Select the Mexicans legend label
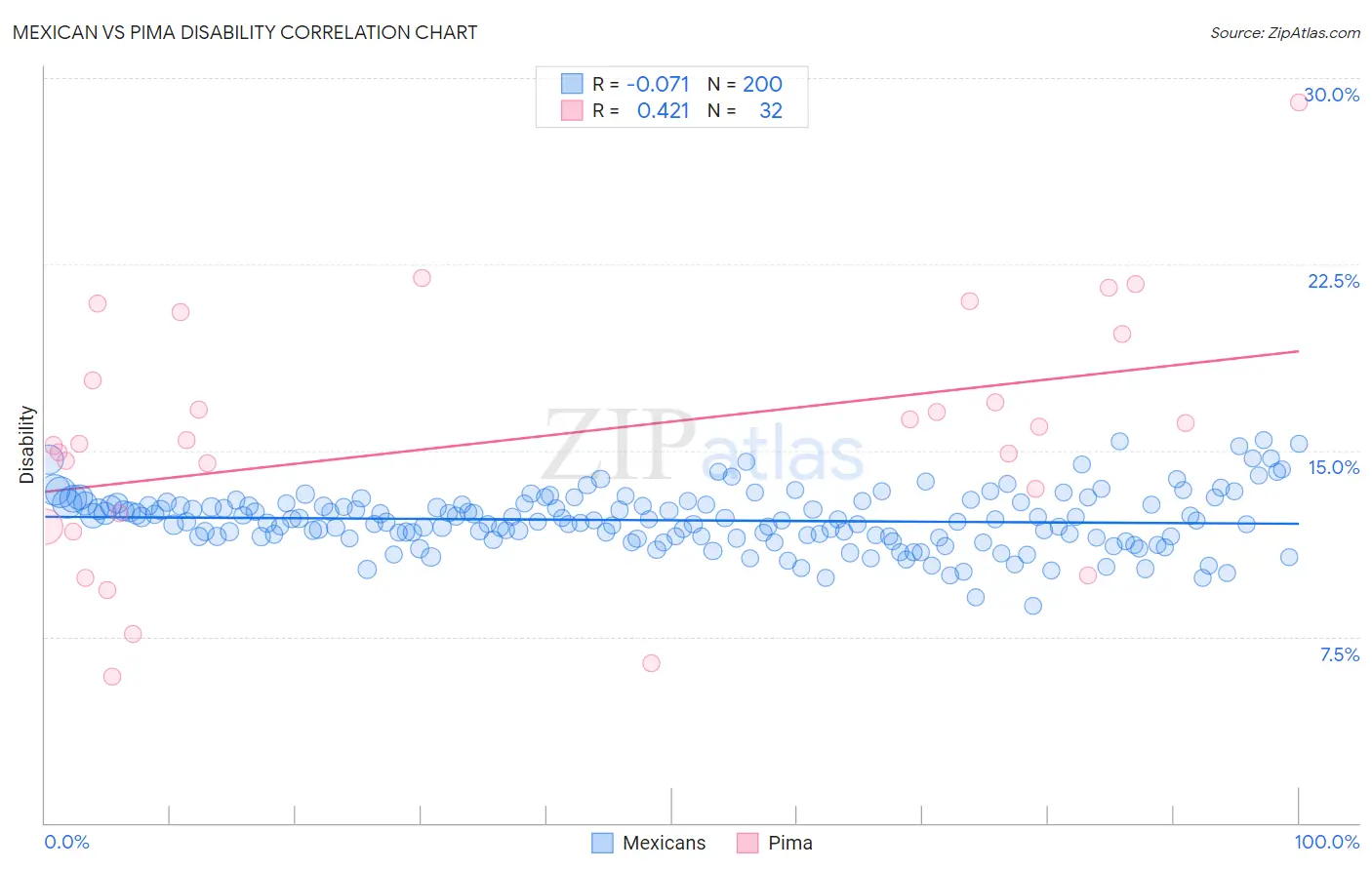This screenshot has height=870, width=1372. pyautogui.click(x=664, y=843)
